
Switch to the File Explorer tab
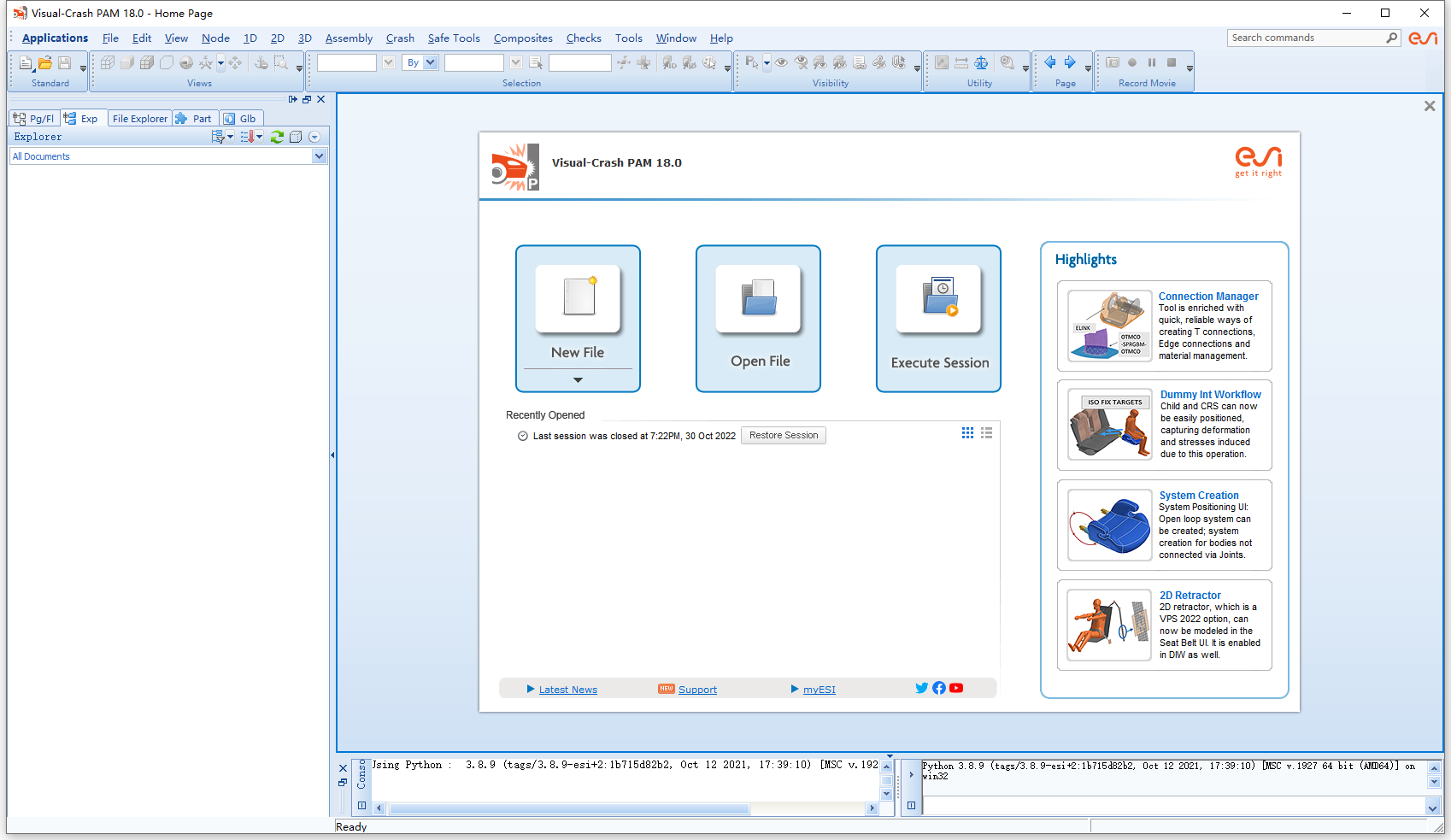coord(140,119)
